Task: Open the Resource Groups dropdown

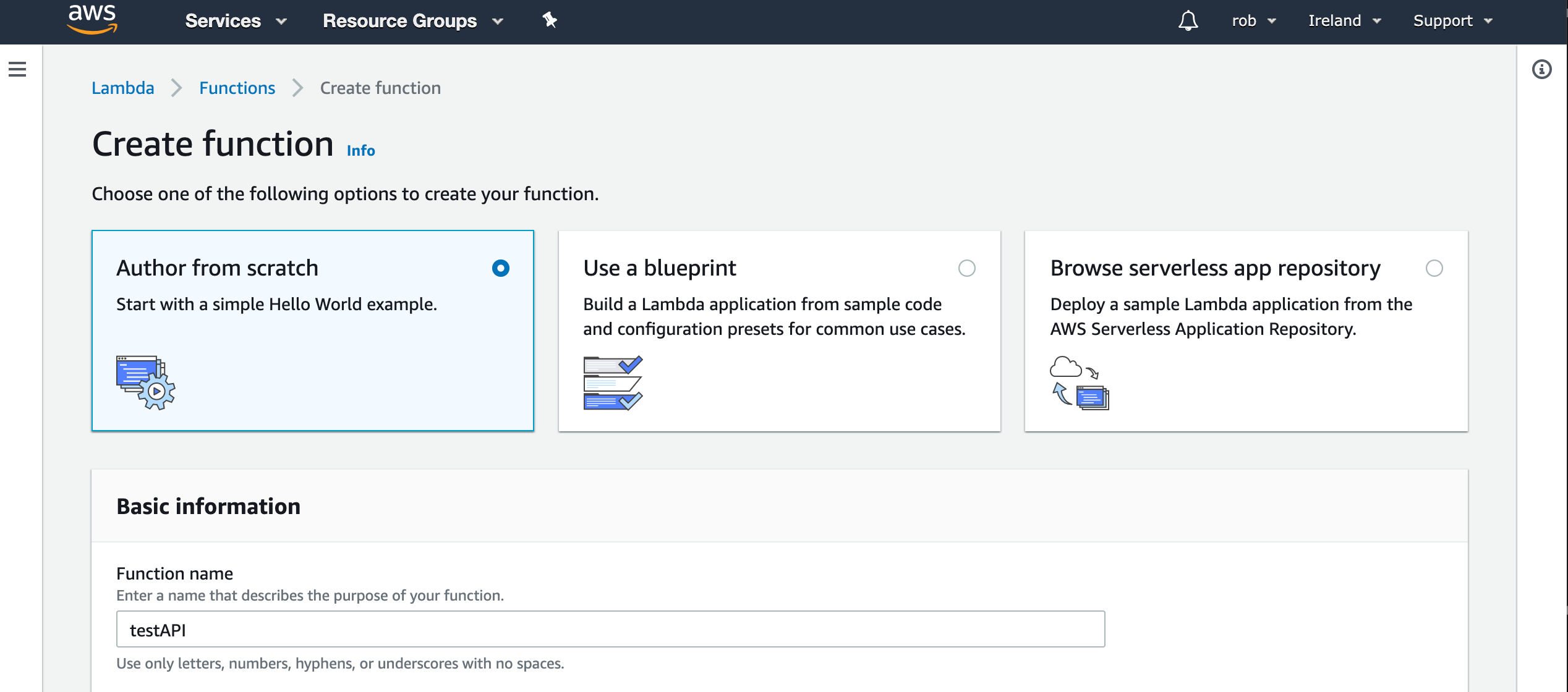Action: (411, 21)
